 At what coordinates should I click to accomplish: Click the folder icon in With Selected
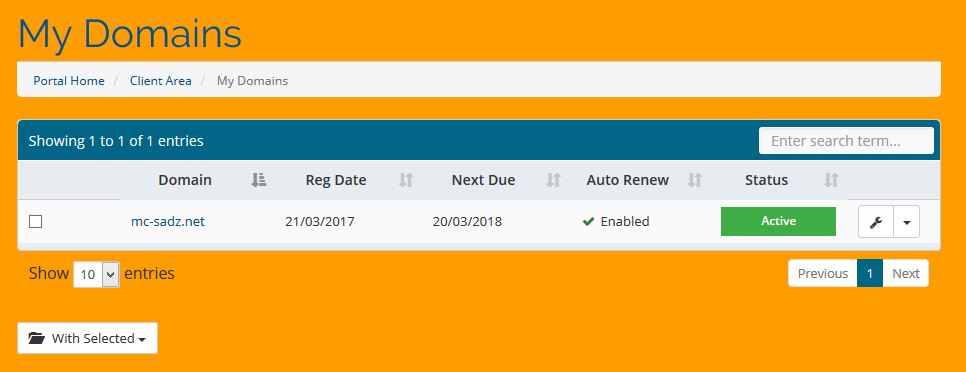pyautogui.click(x=37, y=338)
